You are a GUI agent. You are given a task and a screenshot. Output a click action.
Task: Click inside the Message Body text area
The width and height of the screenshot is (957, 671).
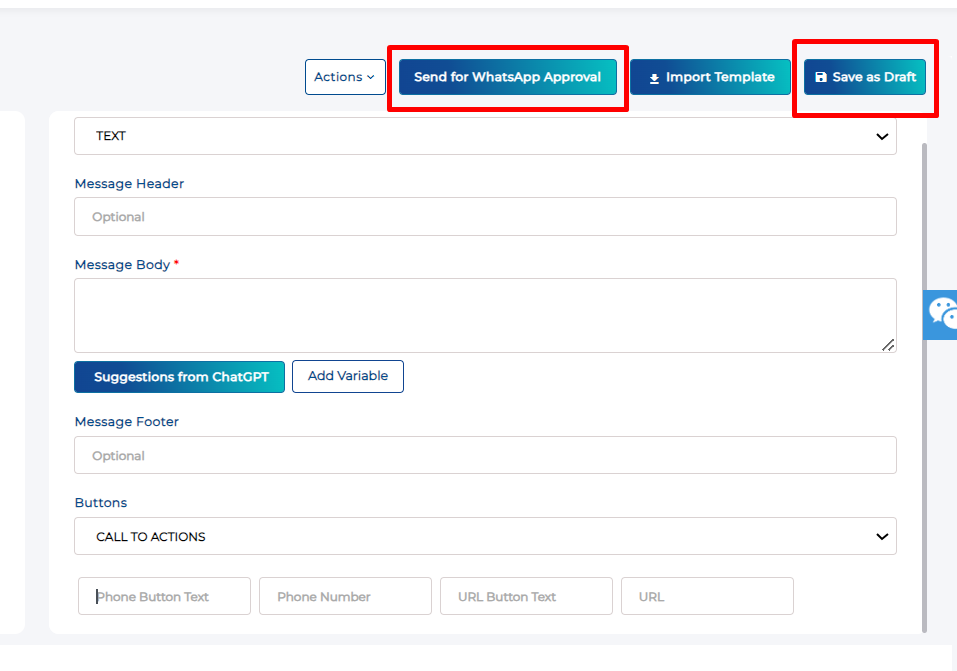(x=485, y=316)
